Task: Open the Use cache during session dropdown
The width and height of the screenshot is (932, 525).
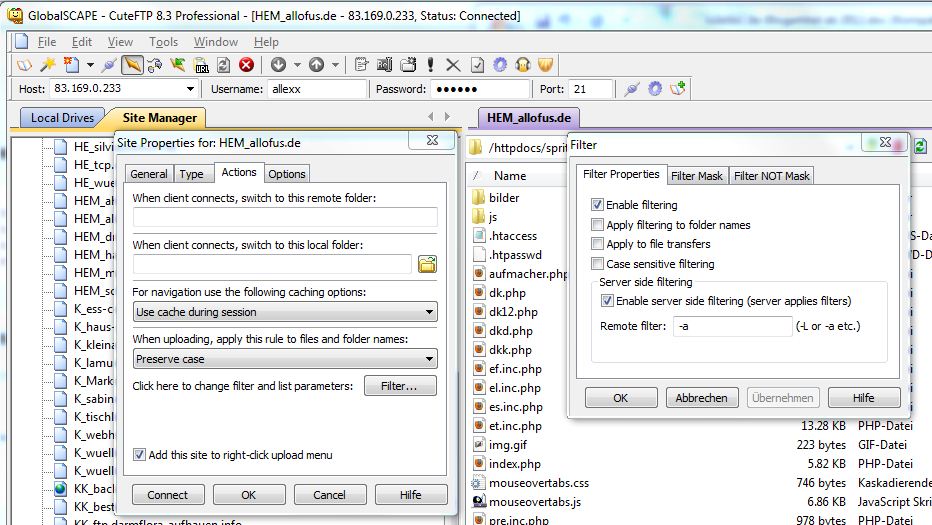Action: pyautogui.click(x=285, y=312)
